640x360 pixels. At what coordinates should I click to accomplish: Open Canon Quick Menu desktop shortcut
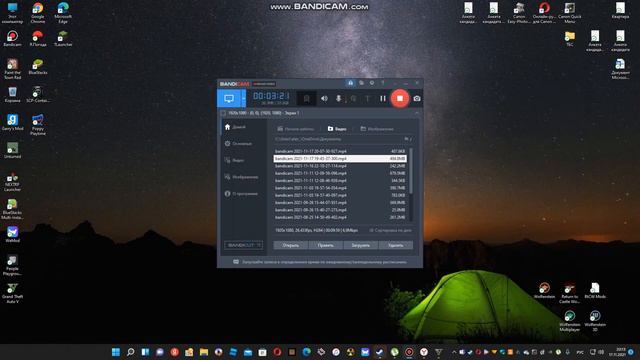pyautogui.click(x=569, y=13)
